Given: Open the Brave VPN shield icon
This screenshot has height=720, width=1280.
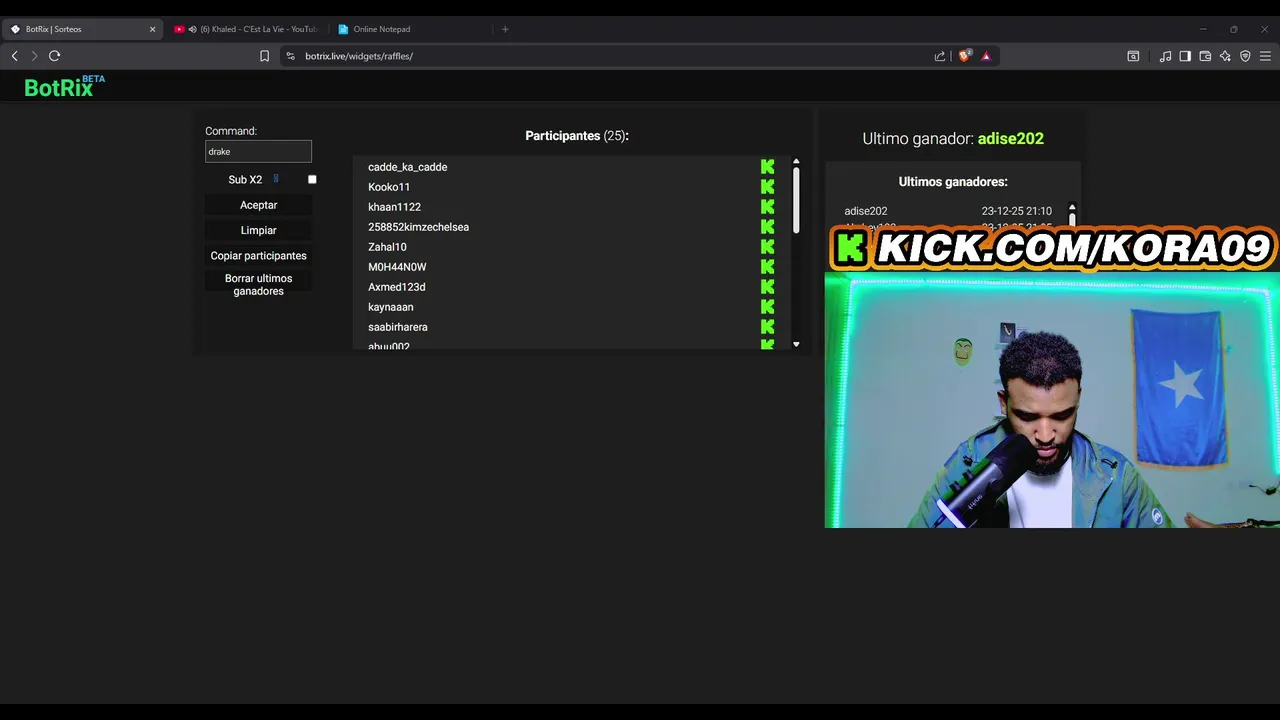Looking at the screenshot, I should pos(1245,56).
